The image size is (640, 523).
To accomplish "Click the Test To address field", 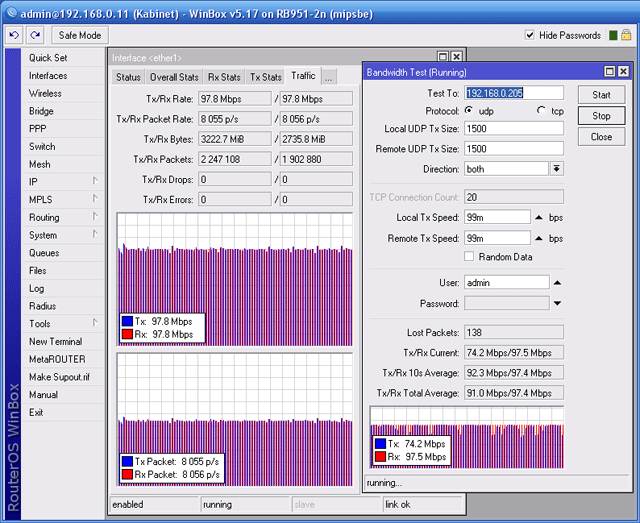I will click(514, 93).
